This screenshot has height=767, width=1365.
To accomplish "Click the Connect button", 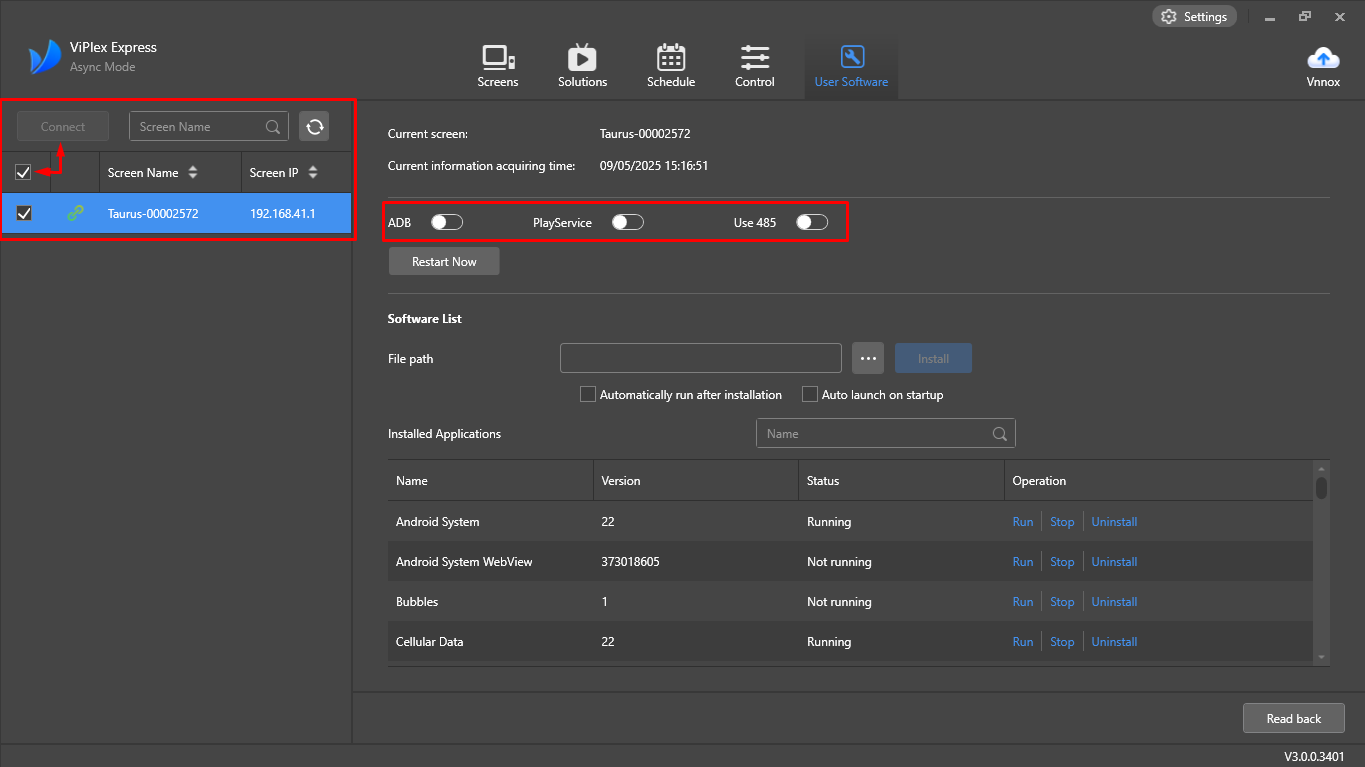I will pyautogui.click(x=63, y=126).
